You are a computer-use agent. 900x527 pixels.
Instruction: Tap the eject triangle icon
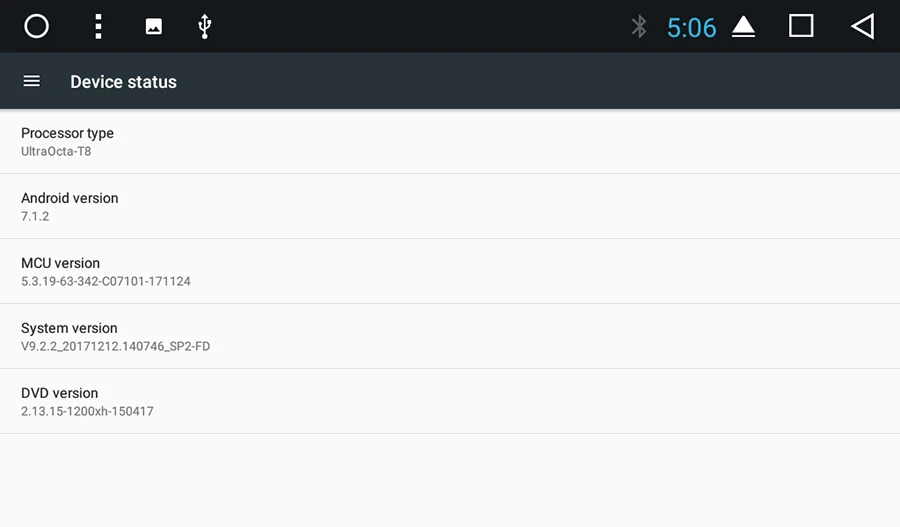(743, 26)
